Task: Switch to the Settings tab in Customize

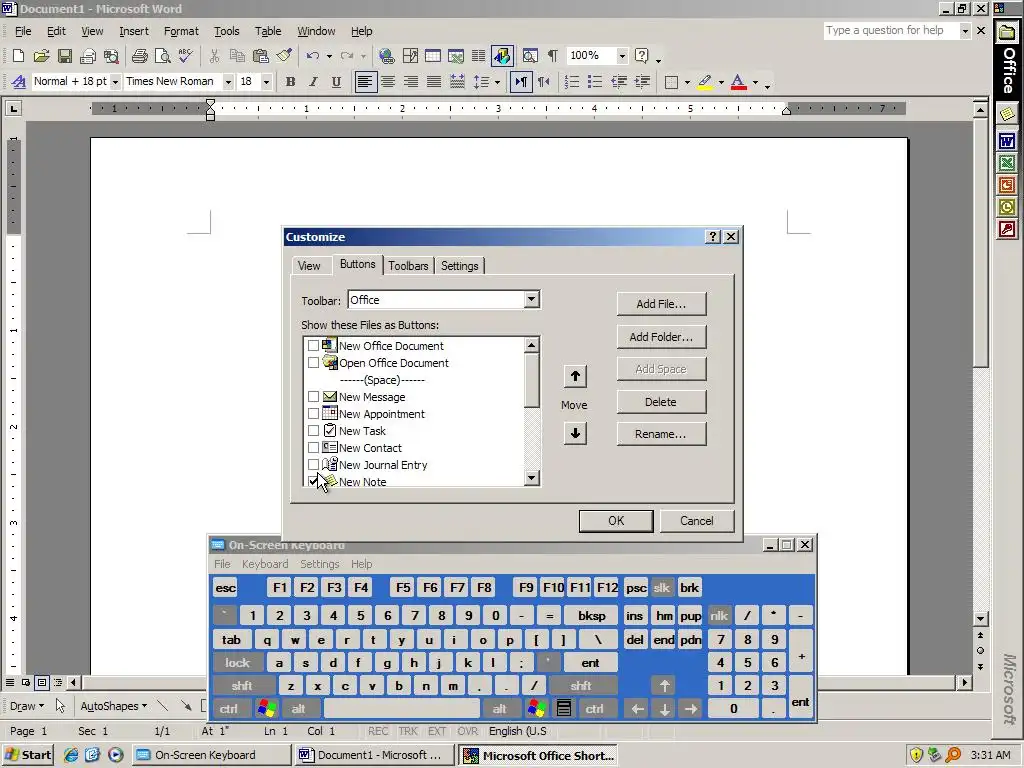Action: coord(460,266)
